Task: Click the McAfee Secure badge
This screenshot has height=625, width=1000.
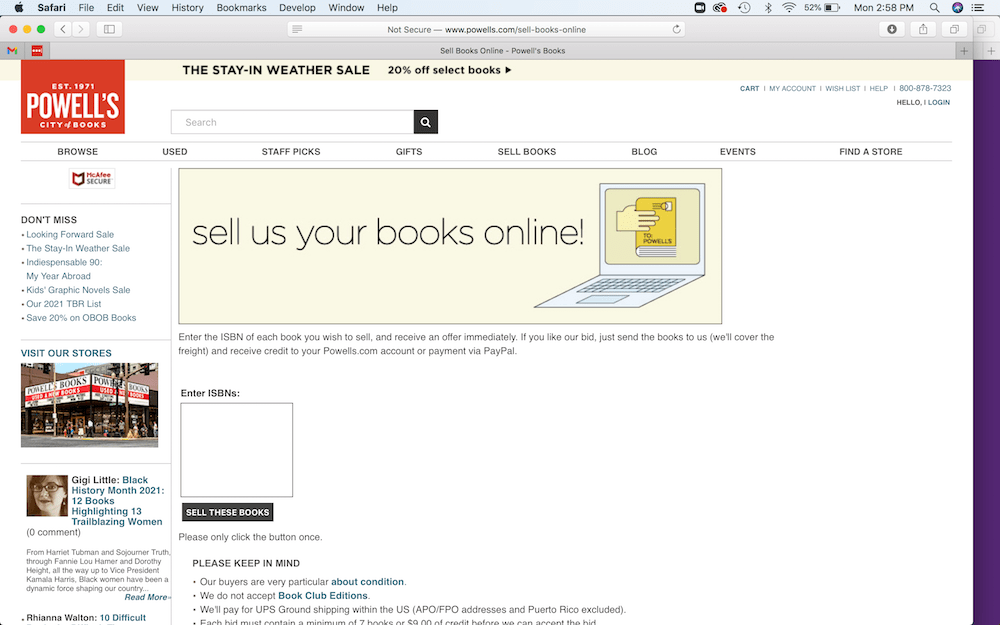Action: tap(94, 178)
